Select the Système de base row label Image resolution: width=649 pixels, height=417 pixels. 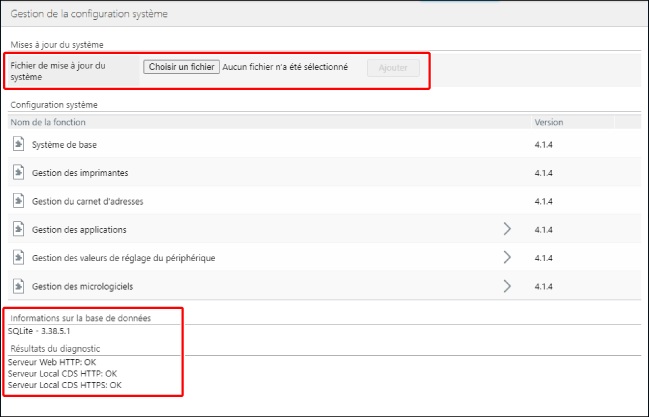[64, 145]
